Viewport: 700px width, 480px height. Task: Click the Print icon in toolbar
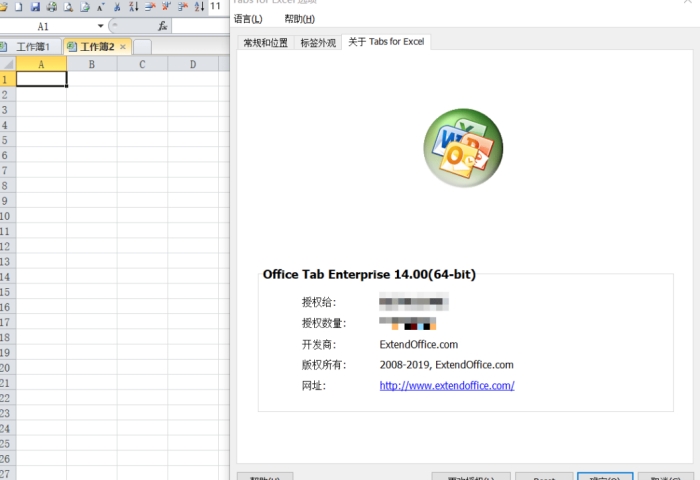[x=51, y=6]
